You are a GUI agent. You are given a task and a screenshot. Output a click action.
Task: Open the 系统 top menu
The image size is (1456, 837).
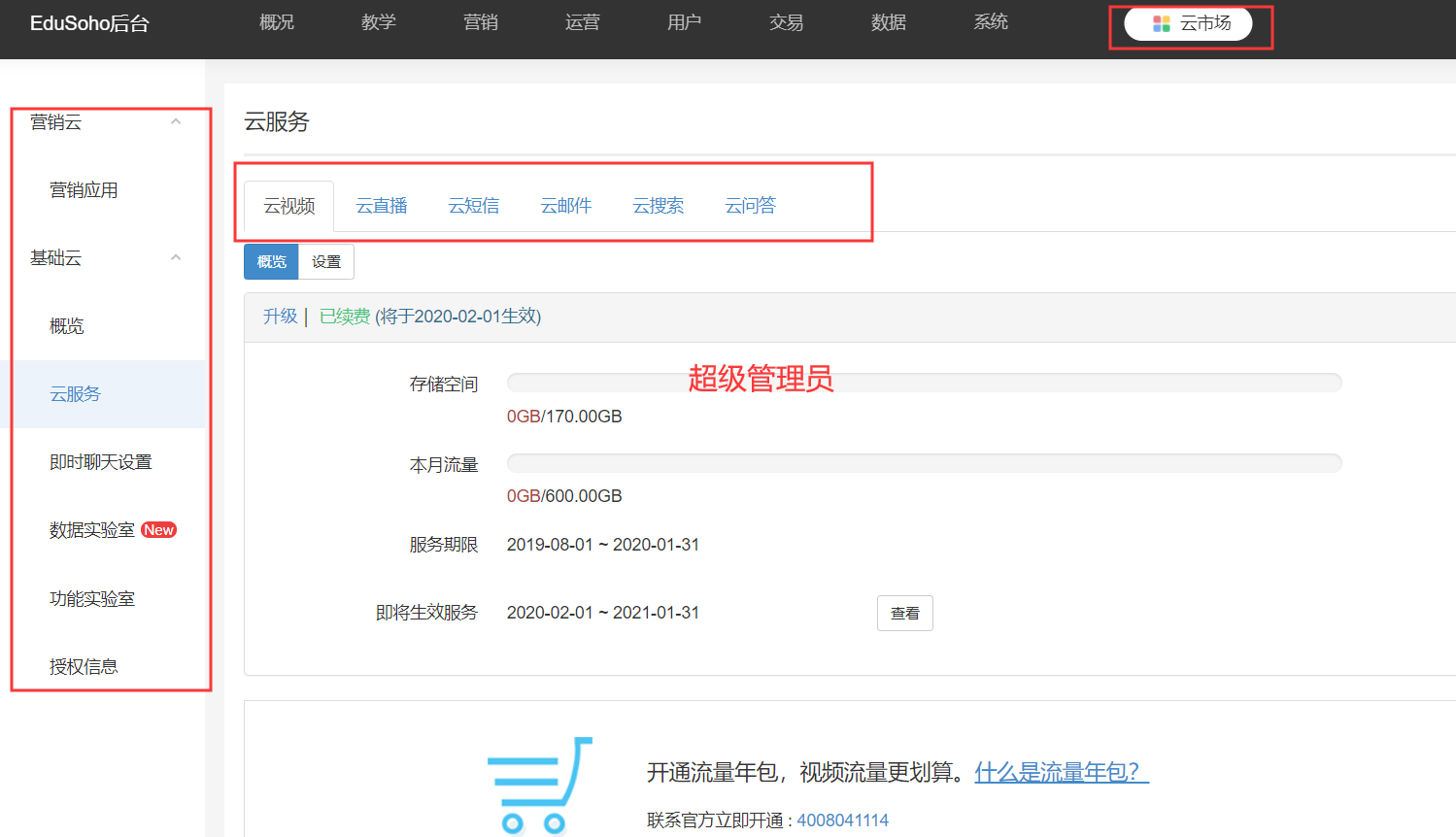coord(991,22)
